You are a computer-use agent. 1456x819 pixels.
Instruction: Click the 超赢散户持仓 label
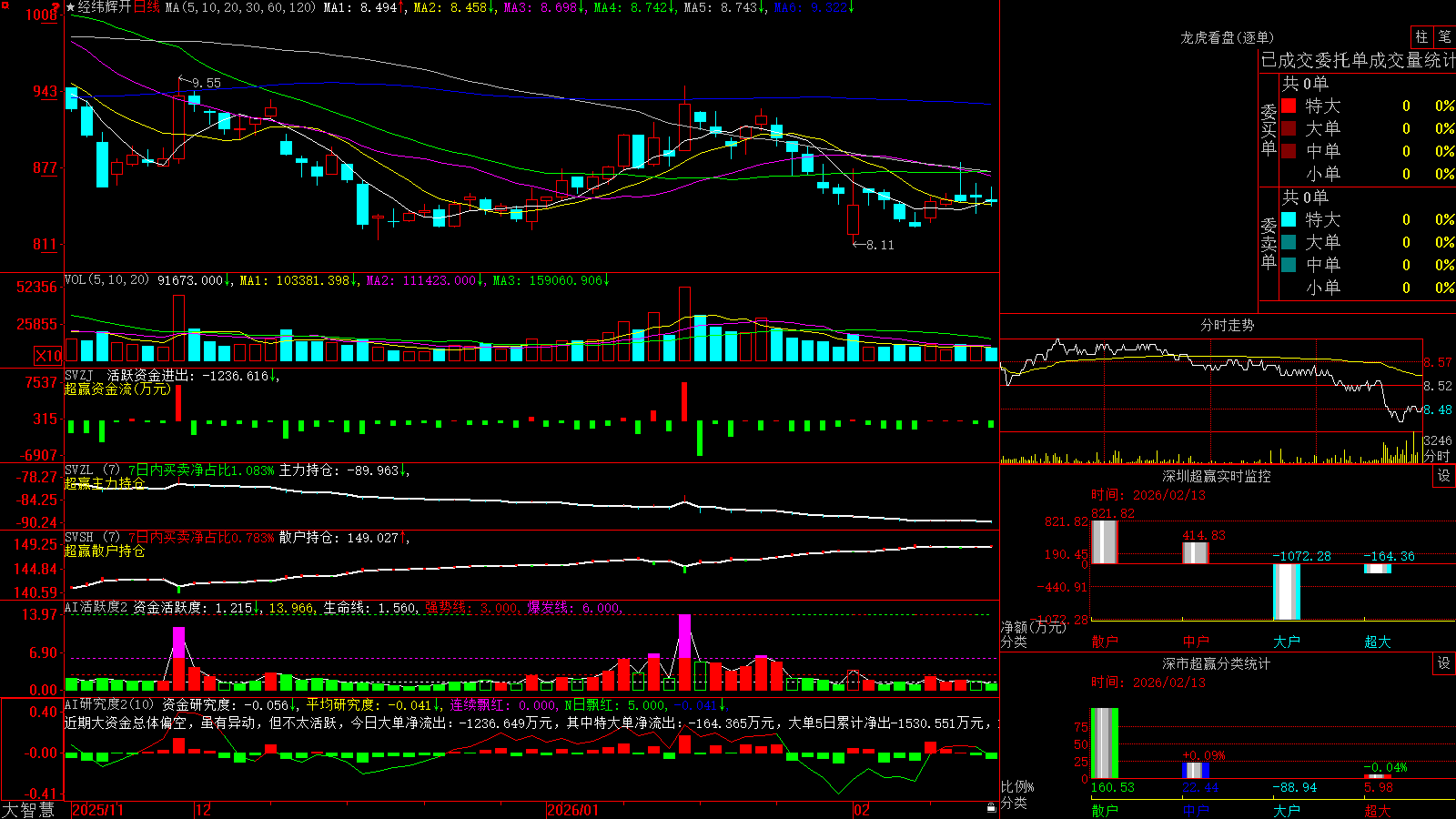tap(105, 551)
